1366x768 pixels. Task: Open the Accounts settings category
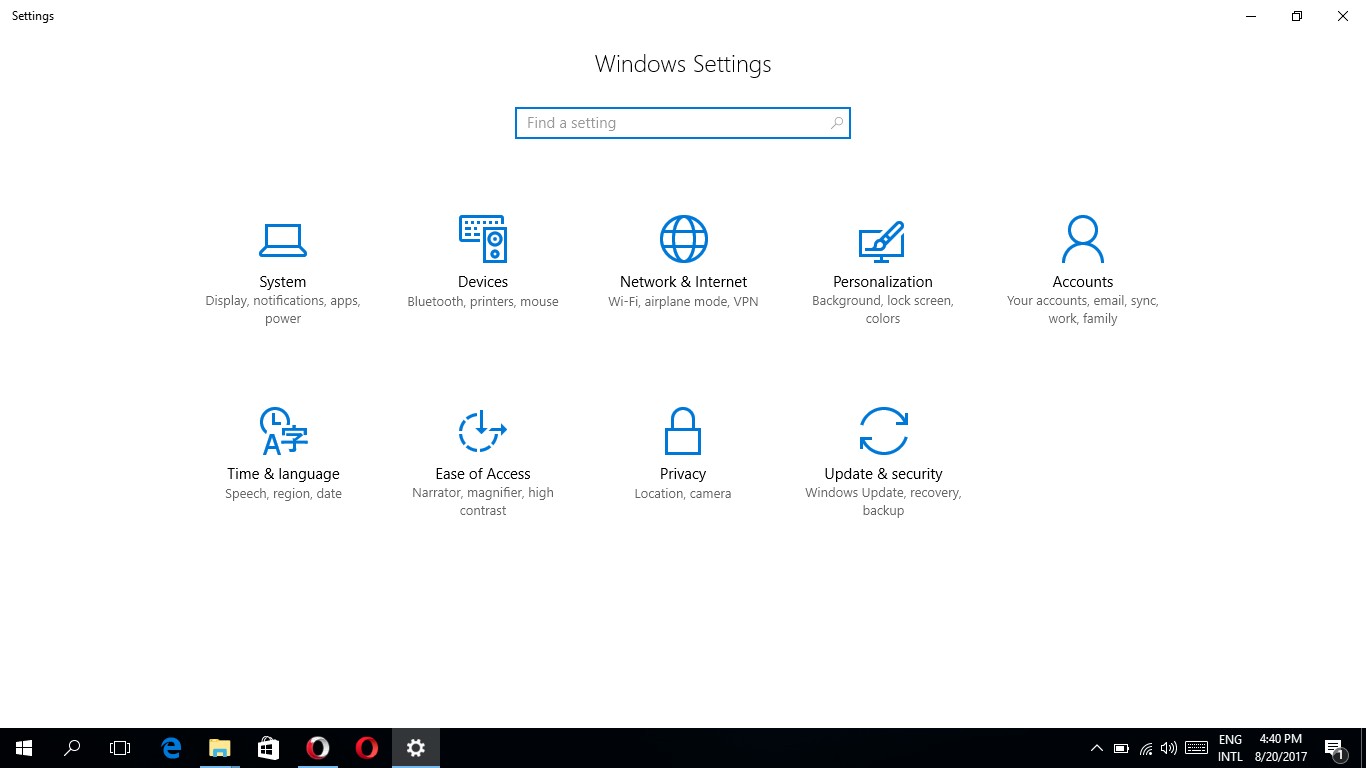(x=1083, y=271)
